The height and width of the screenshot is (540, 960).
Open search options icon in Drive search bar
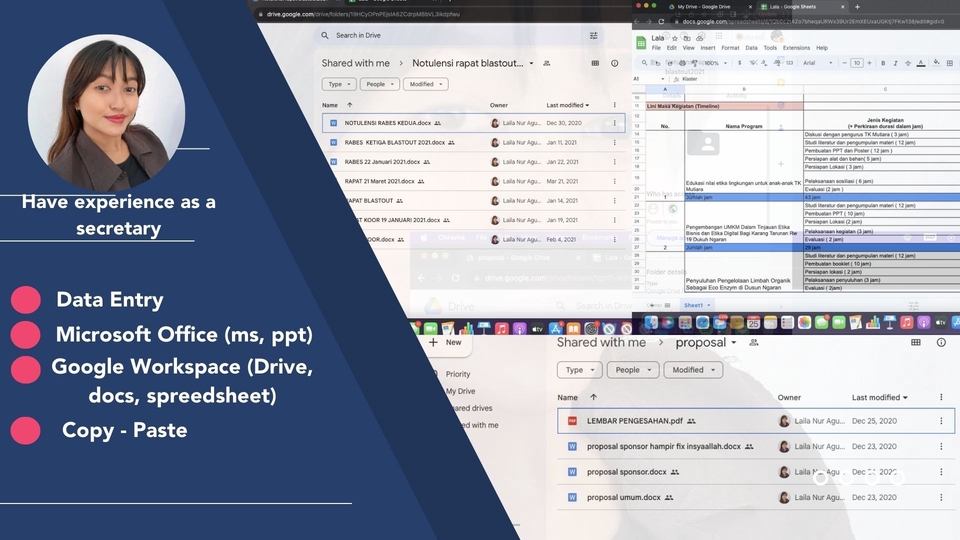pos(594,35)
